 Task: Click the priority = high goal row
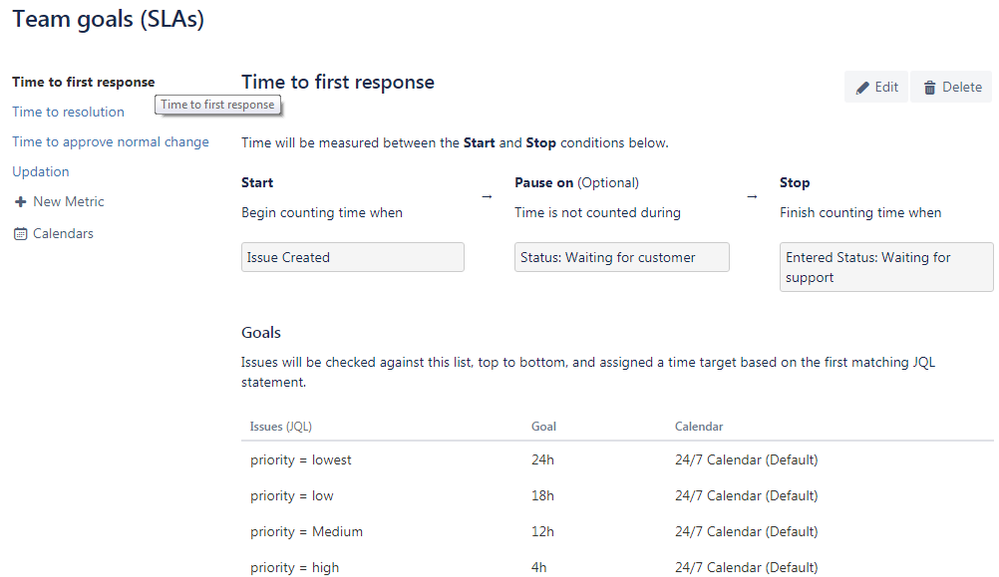[617, 567]
